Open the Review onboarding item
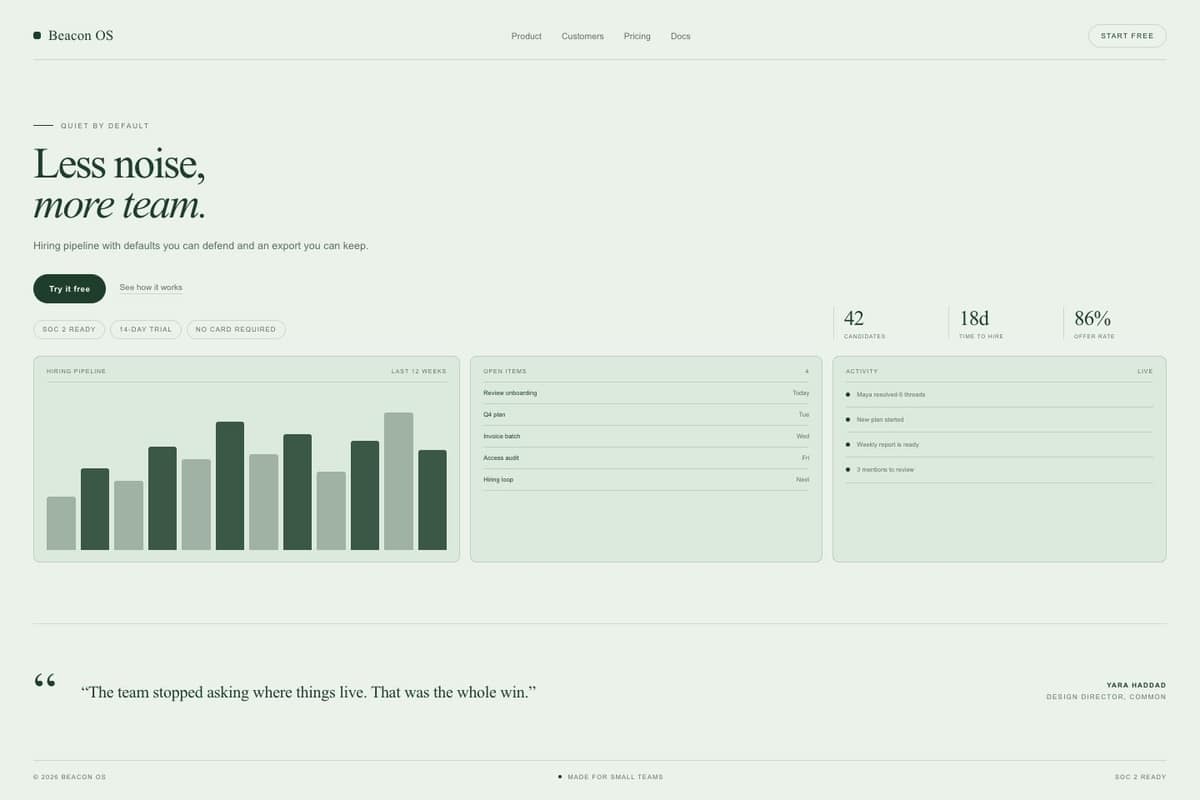The width and height of the screenshot is (1200, 800). point(646,393)
